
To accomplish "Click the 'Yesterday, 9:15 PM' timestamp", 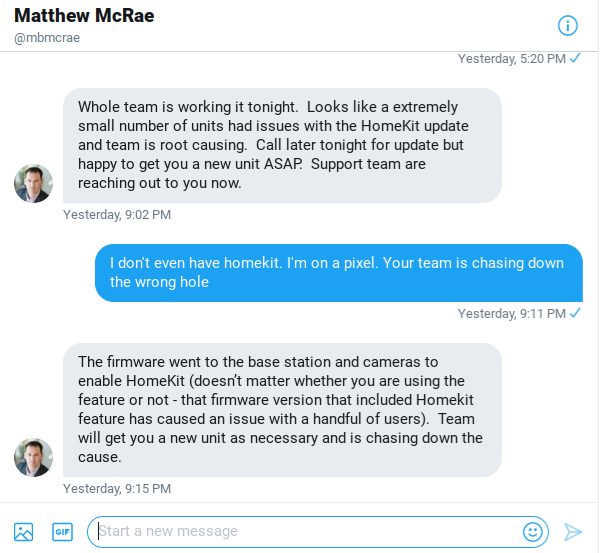I will (117, 489).
